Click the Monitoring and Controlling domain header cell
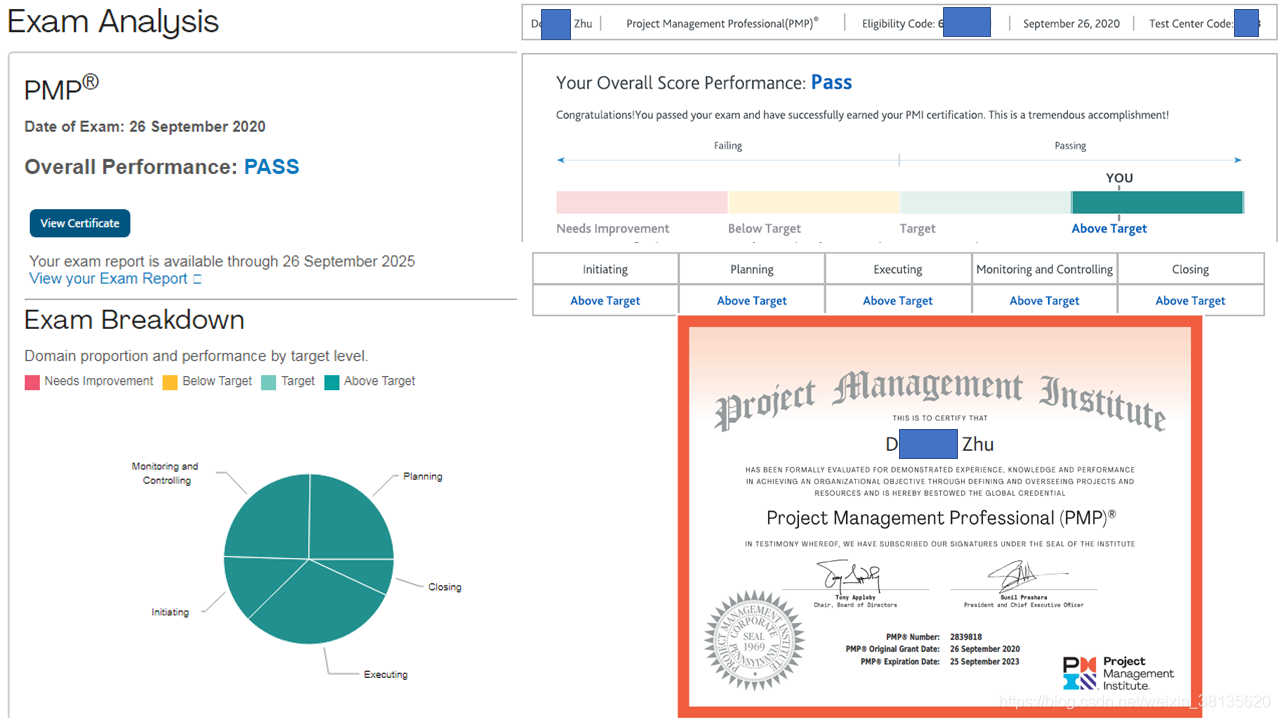This screenshot has height=720, width=1280. tap(1044, 269)
